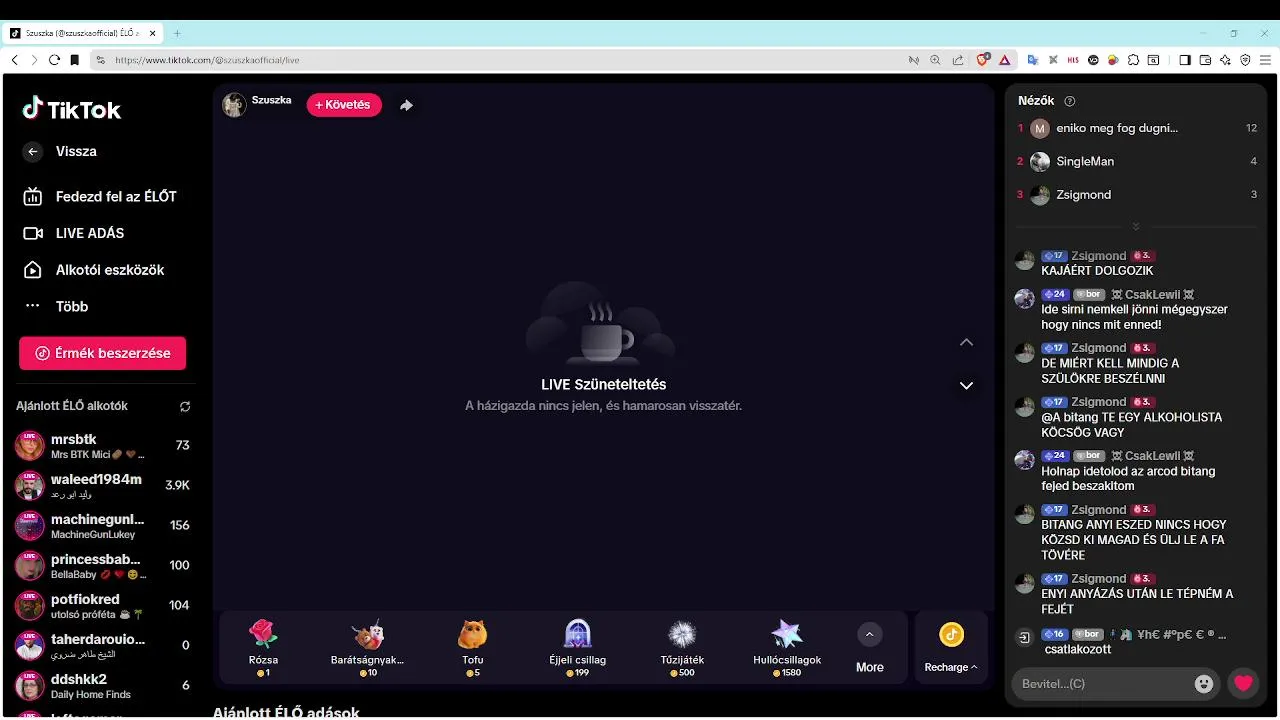Open the translate extension icon
Image resolution: width=1280 pixels, height=720 pixels.
1034,60
